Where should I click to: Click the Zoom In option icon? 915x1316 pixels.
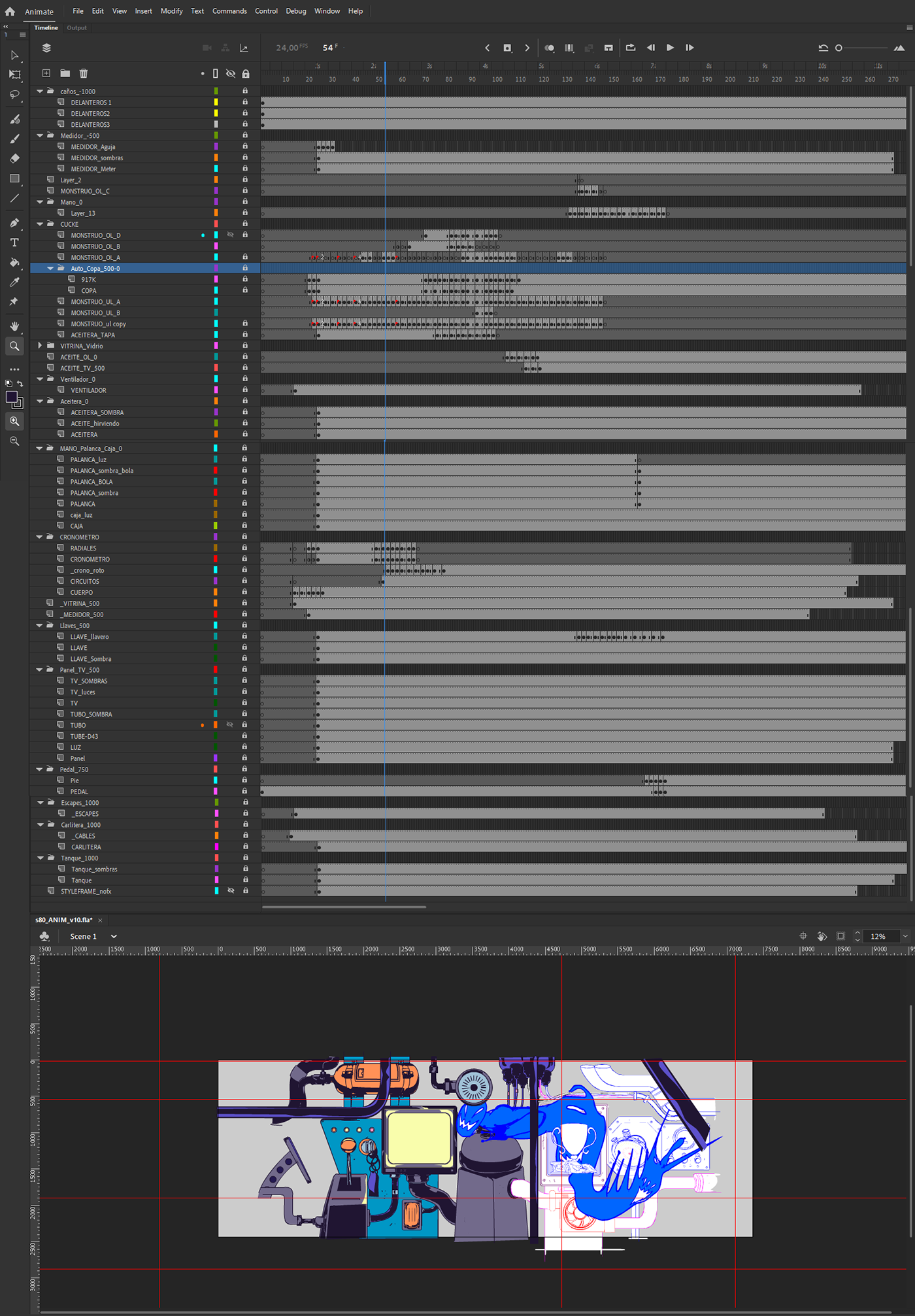click(14, 421)
